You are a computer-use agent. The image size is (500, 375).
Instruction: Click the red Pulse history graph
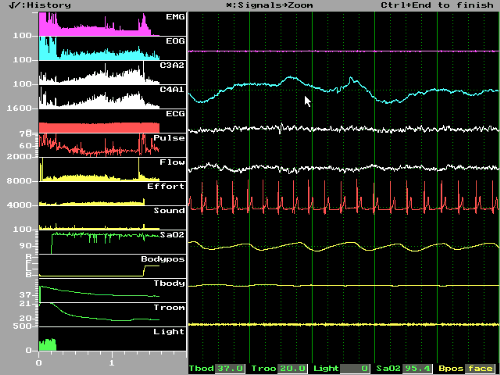(99, 146)
